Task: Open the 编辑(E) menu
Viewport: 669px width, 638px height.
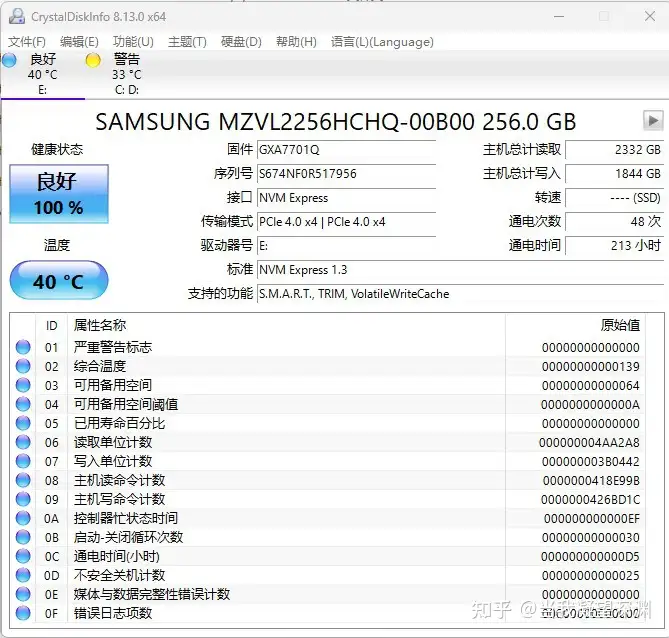Action: pos(79,42)
